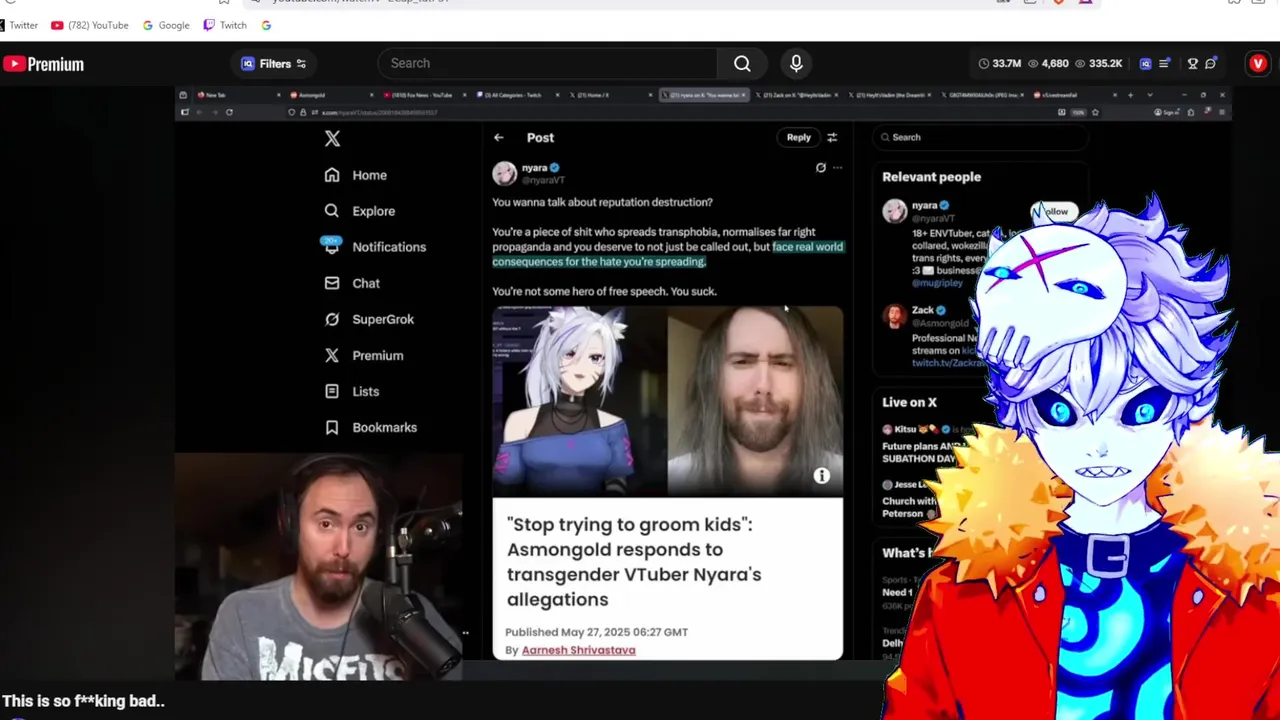Focus the YouTube Search input field
1280x720 pixels.
[548, 64]
